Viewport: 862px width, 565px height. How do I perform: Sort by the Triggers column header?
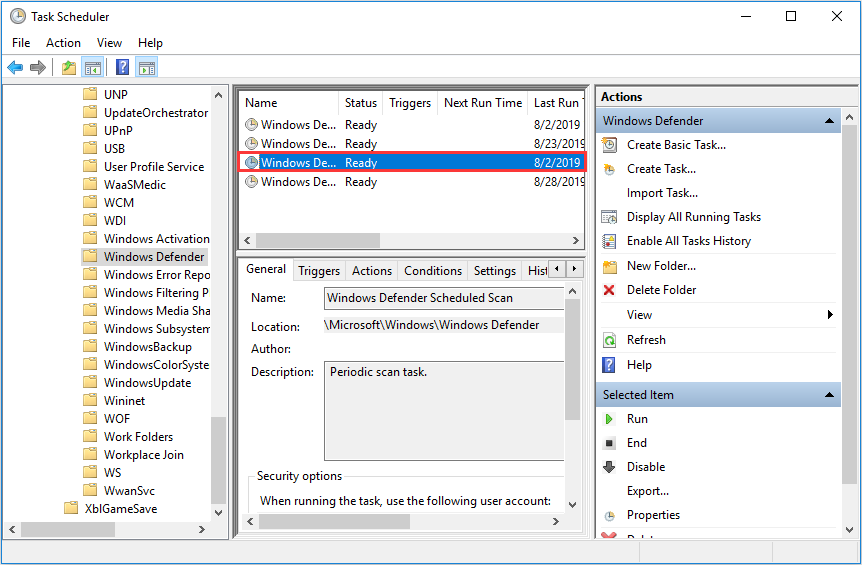pyautogui.click(x=410, y=103)
